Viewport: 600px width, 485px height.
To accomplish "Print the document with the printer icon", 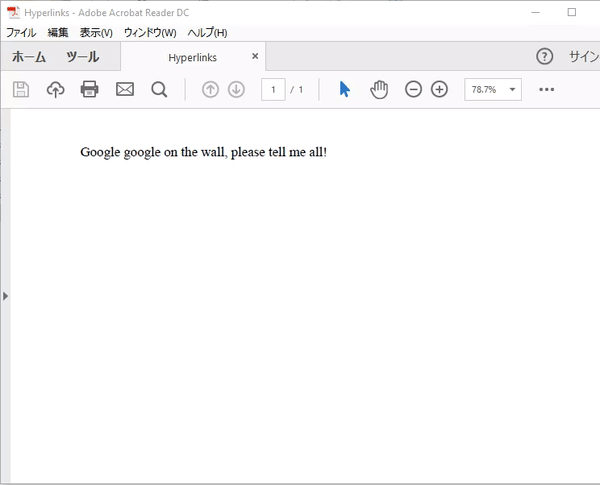I will click(90, 89).
